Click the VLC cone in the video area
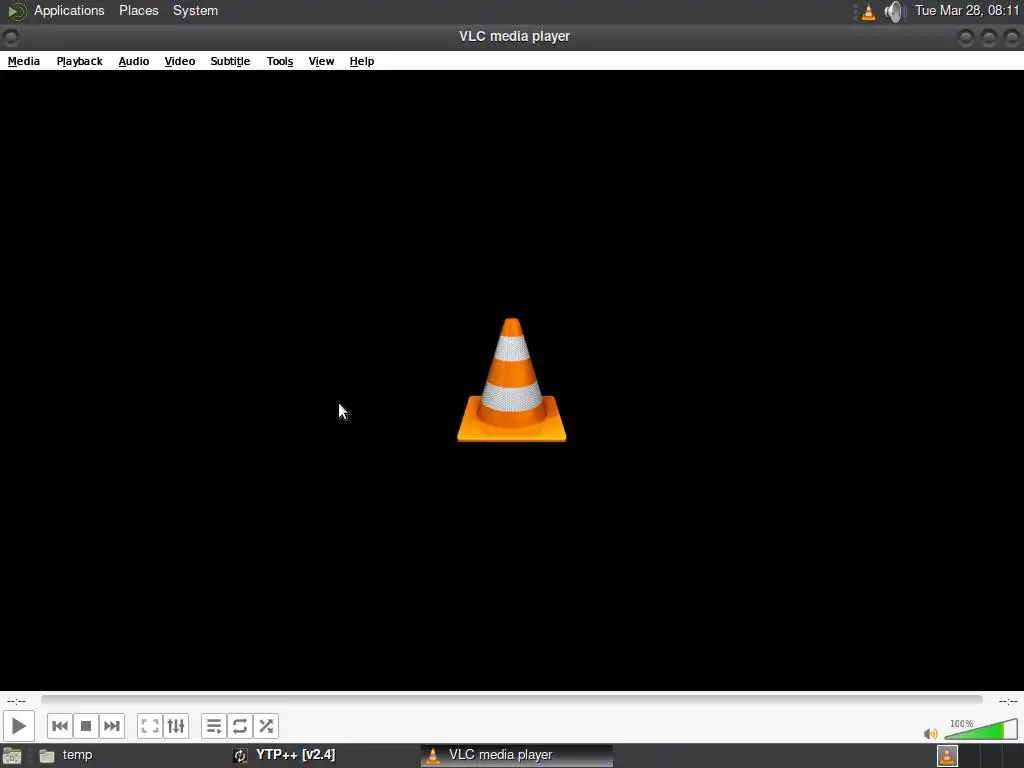This screenshot has width=1024, height=768. [x=511, y=379]
